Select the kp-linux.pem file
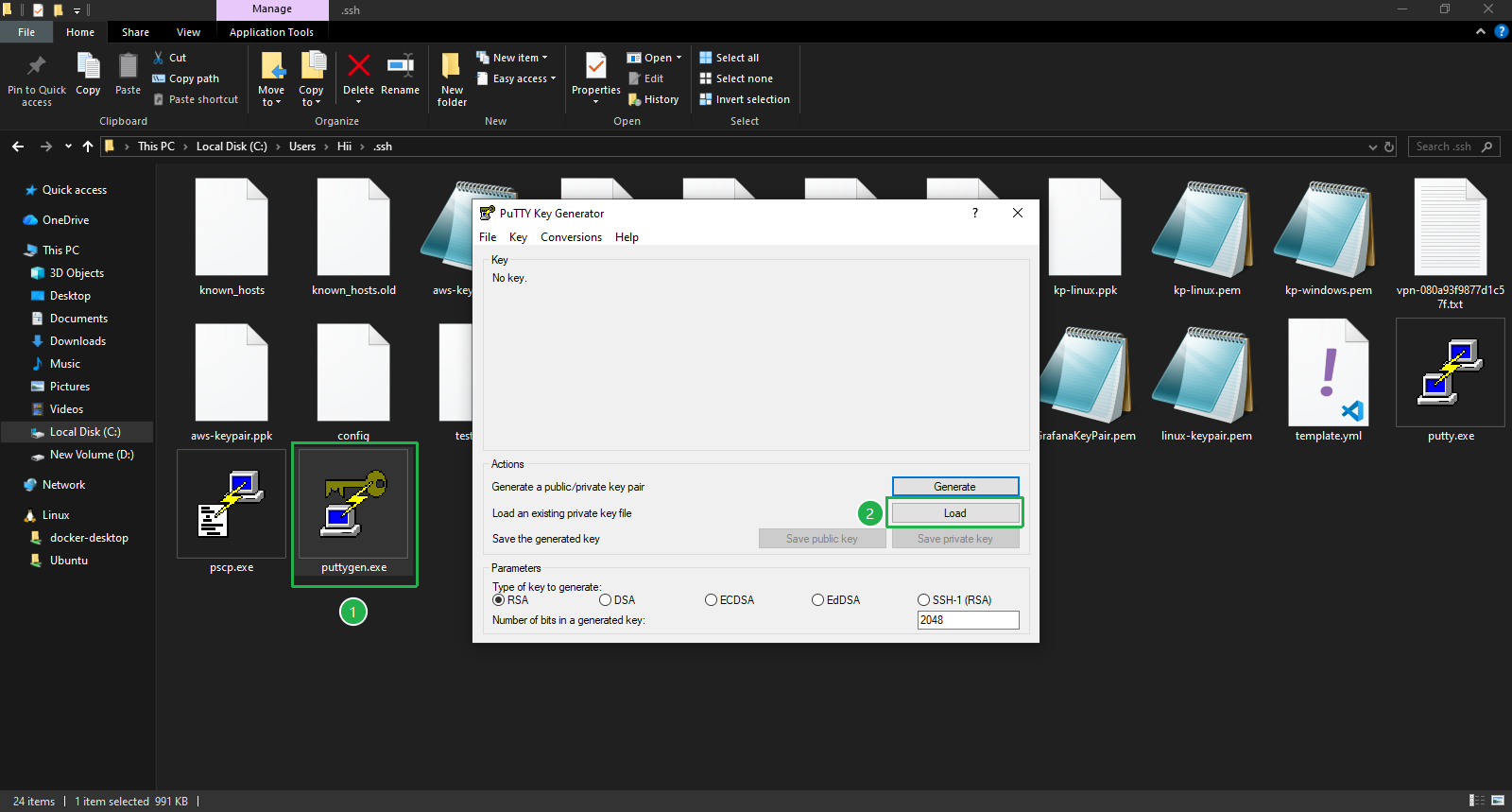Viewport: 1512px width, 812px height. point(1207,236)
